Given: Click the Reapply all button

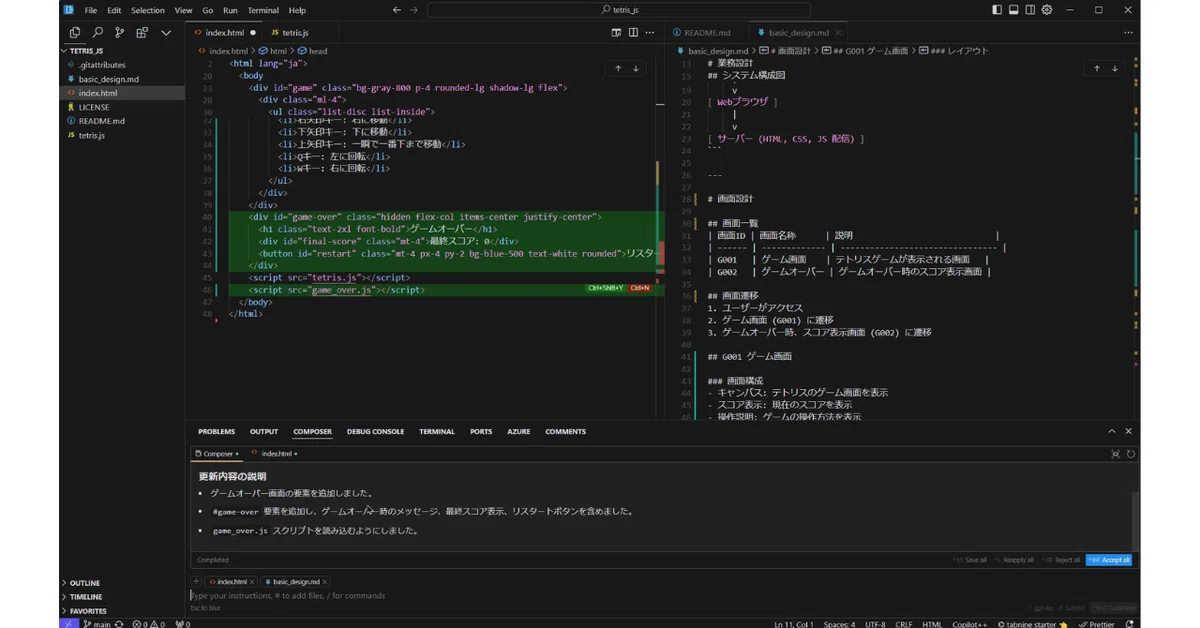Looking at the screenshot, I should pyautogui.click(x=1014, y=560).
